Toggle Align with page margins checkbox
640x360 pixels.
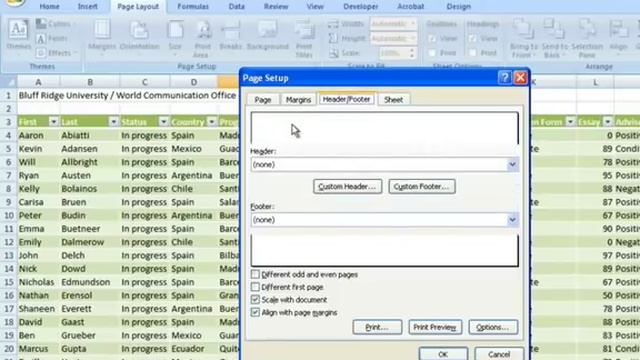(255, 312)
